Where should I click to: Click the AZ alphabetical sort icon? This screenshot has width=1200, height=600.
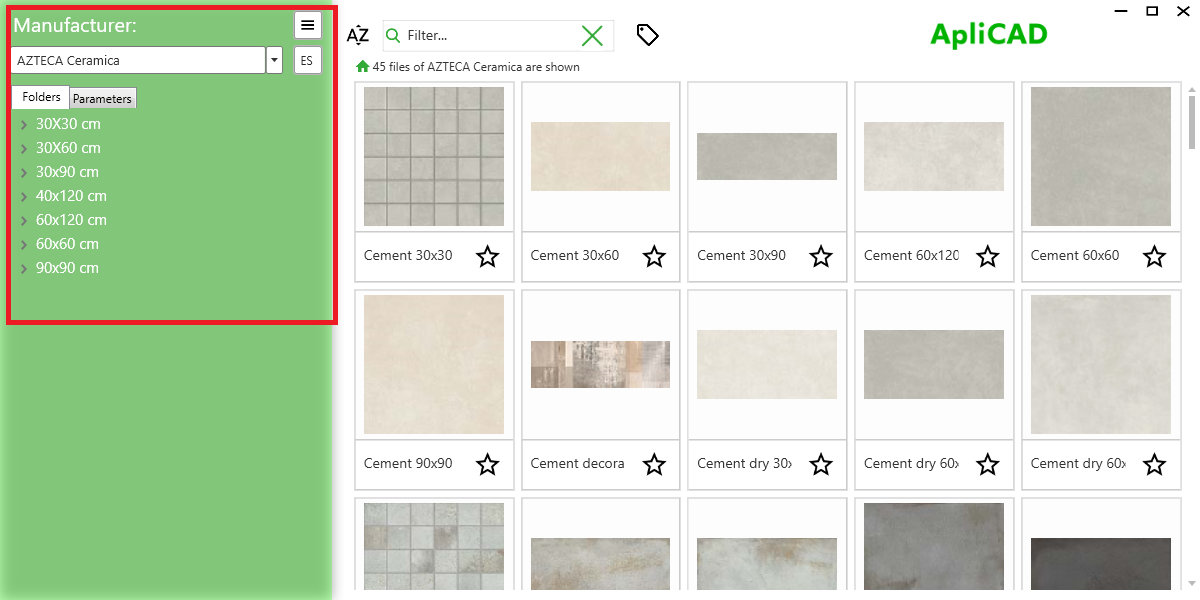coord(357,35)
